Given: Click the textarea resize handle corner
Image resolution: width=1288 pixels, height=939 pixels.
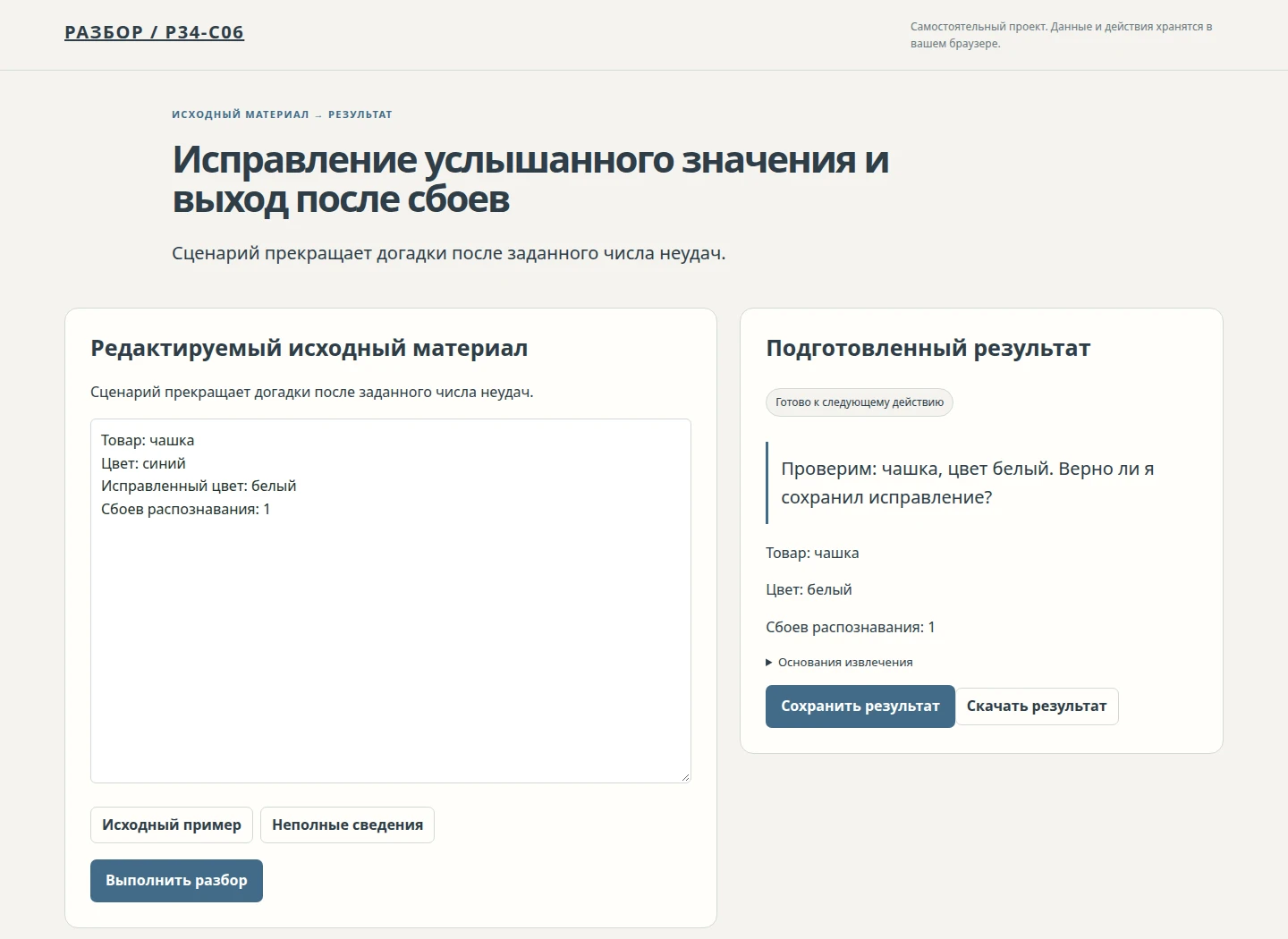Looking at the screenshot, I should [685, 777].
